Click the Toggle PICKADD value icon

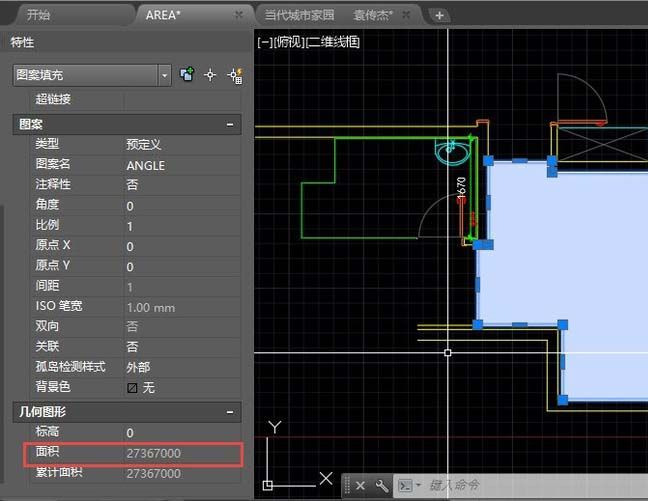187,75
